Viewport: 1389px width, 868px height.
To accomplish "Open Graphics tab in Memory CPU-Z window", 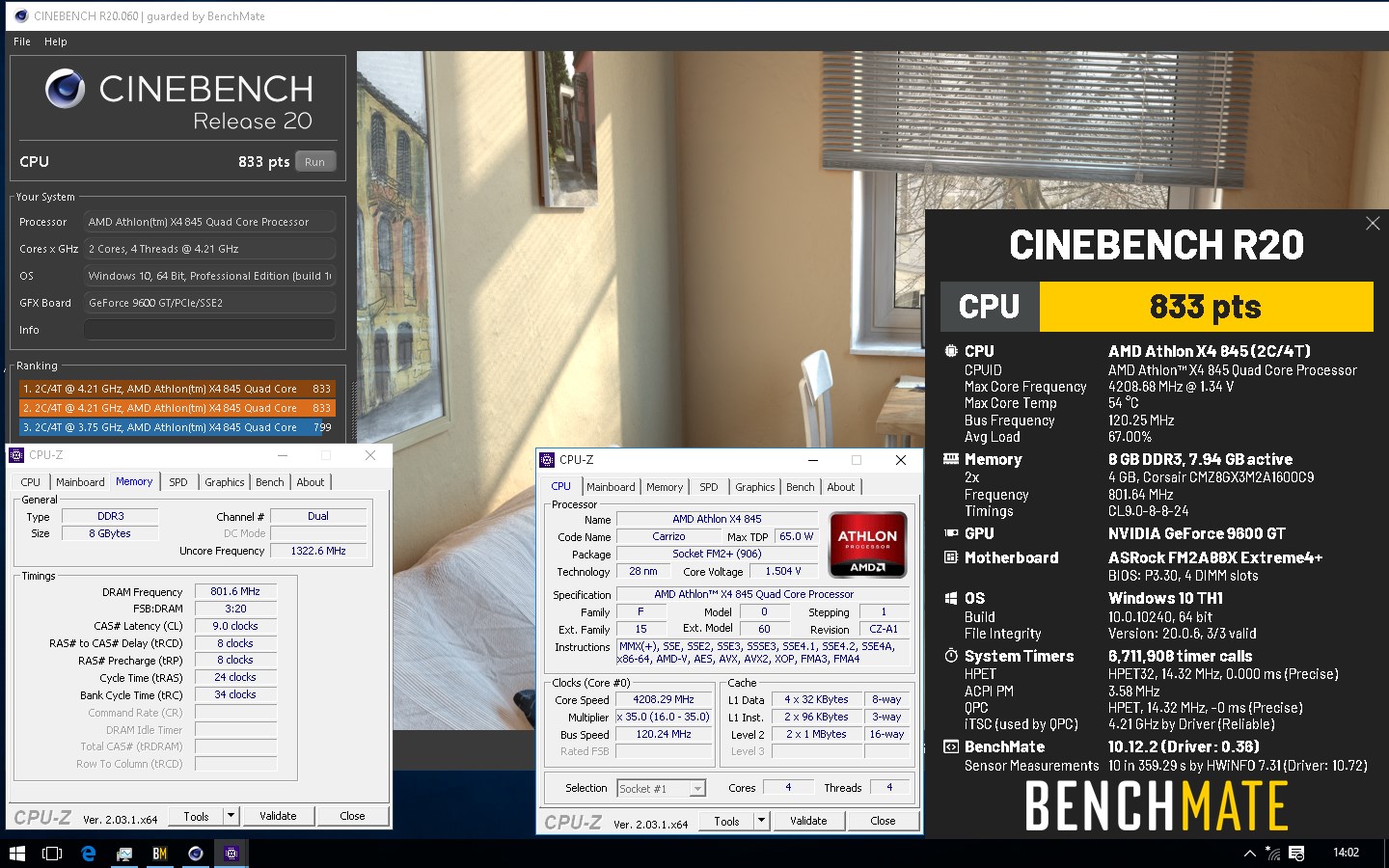I will [x=225, y=482].
